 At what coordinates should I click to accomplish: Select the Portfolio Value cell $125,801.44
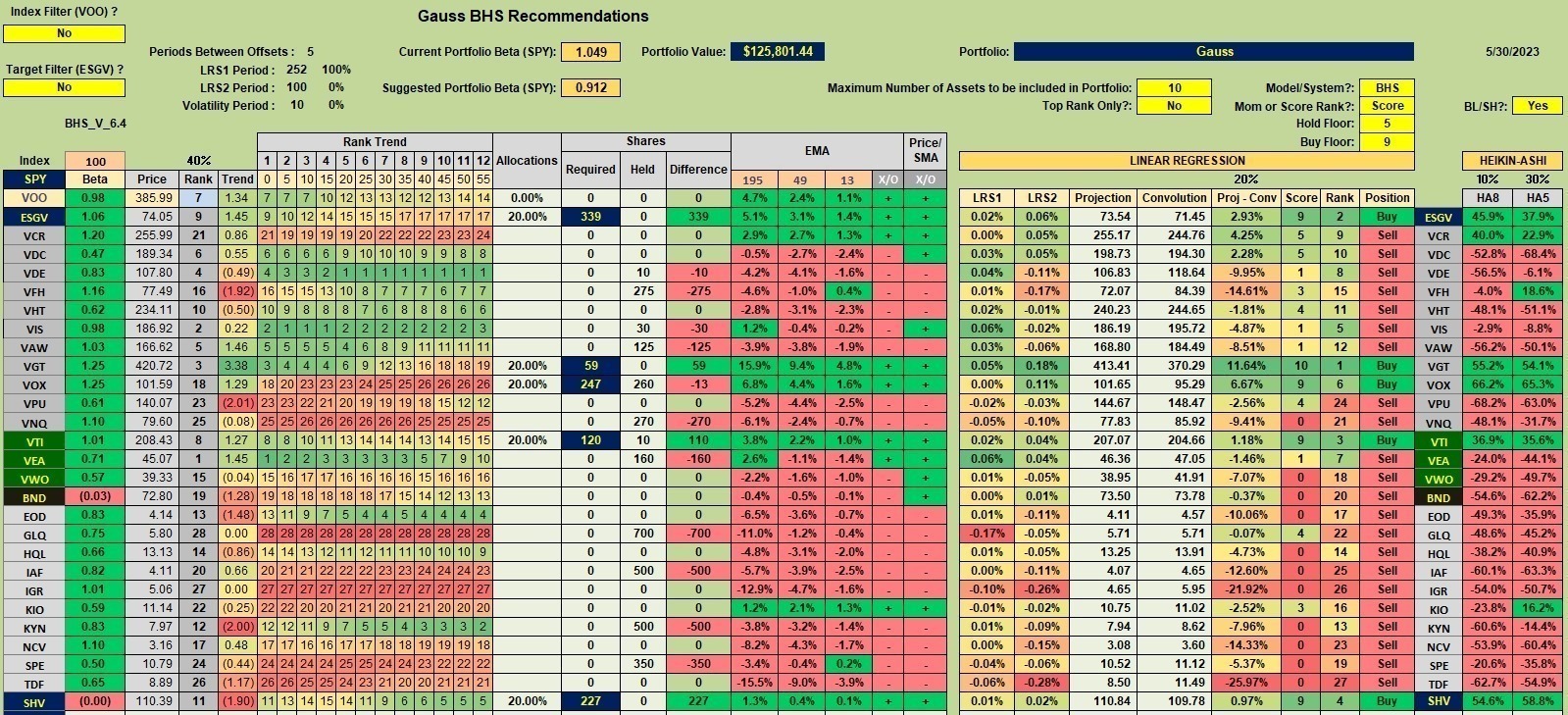point(778,52)
